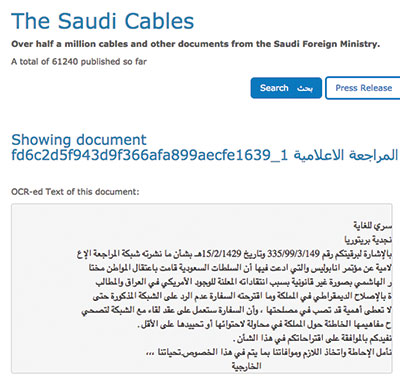Click the OCR line ending with تحياتنا
The width and height of the screenshot is (400, 380).
269,352
